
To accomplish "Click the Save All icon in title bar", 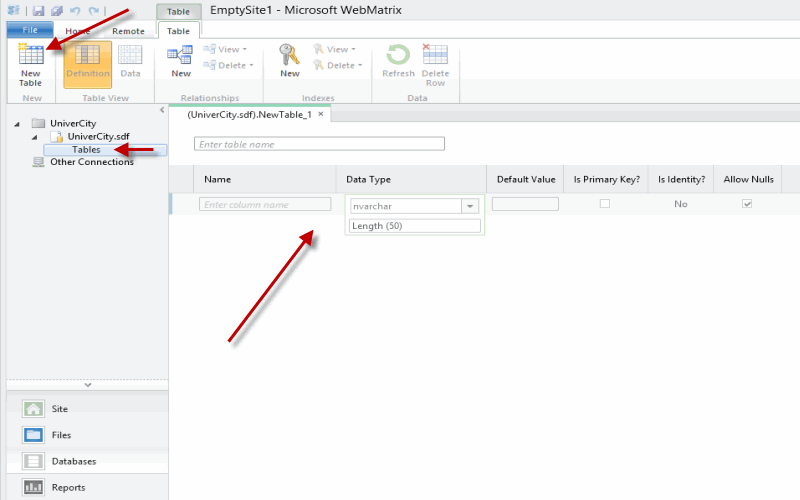I will pyautogui.click(x=57, y=10).
